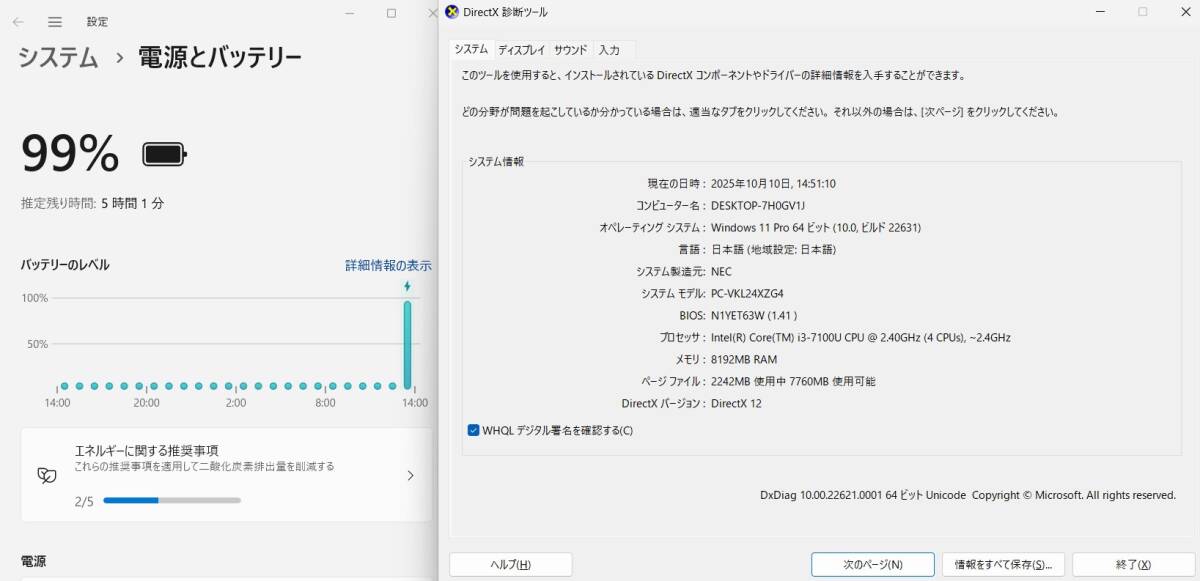Image resolution: width=1200 pixels, height=581 pixels.
Task: Open 詳細情報の表示 link
Action: (390, 265)
